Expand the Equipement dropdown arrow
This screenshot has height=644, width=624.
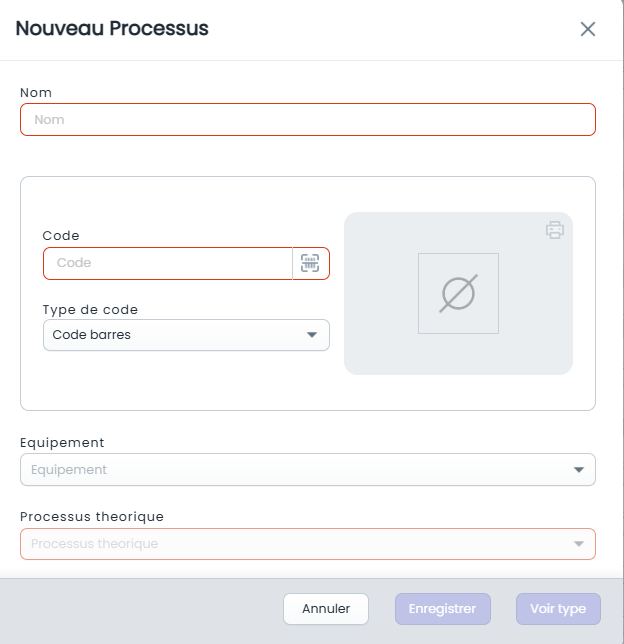tap(579, 469)
